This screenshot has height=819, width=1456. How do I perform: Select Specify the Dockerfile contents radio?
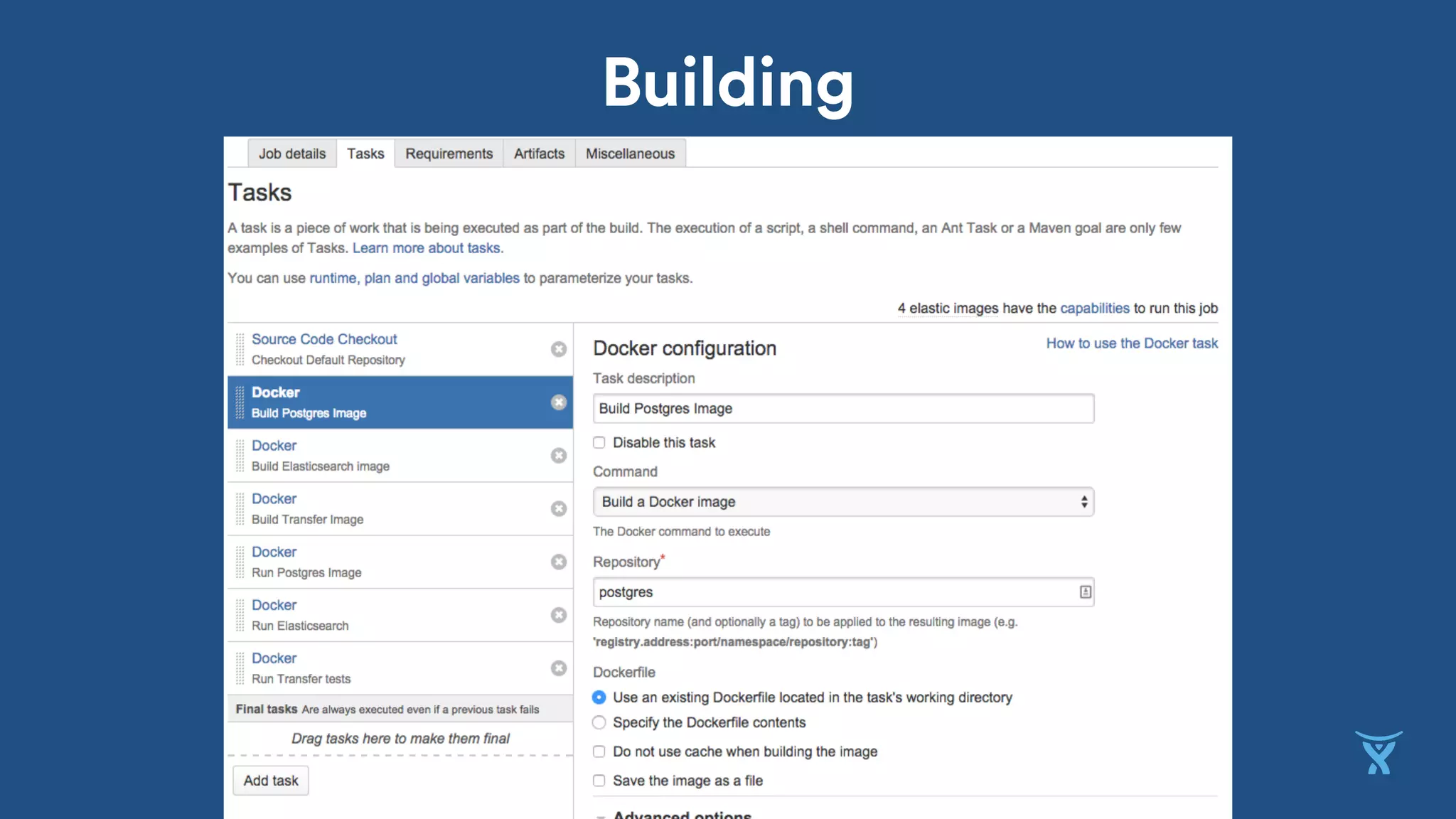click(599, 722)
